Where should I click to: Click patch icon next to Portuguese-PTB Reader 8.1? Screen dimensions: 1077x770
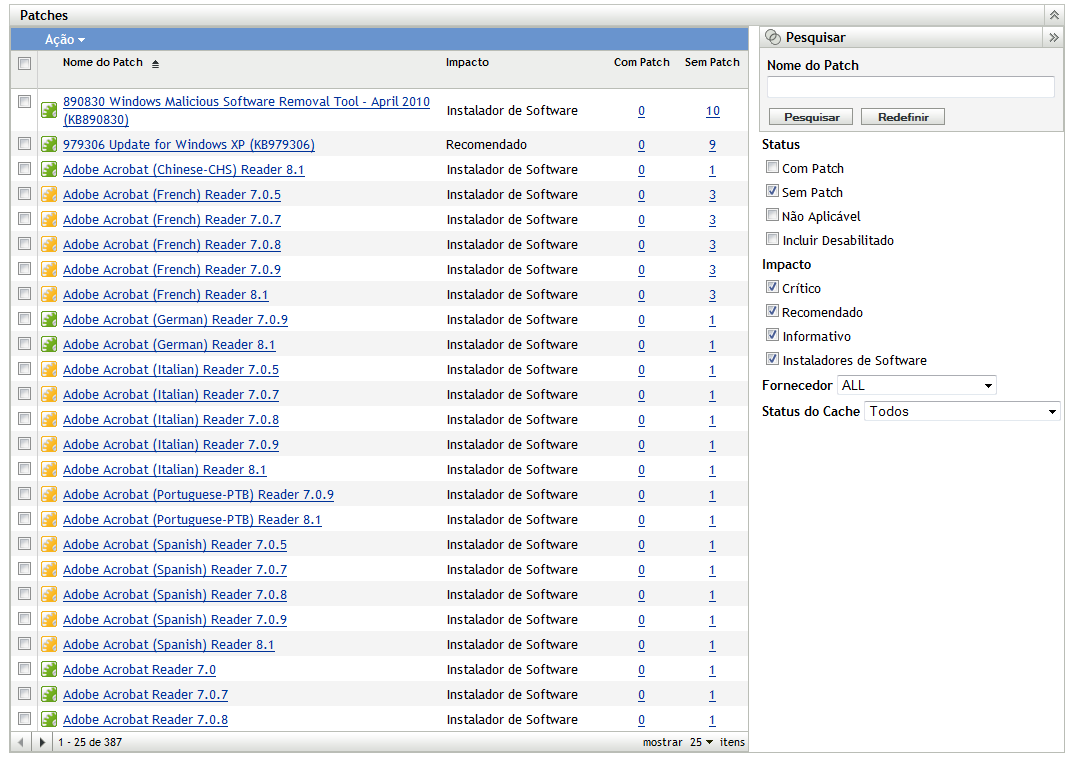click(49, 519)
